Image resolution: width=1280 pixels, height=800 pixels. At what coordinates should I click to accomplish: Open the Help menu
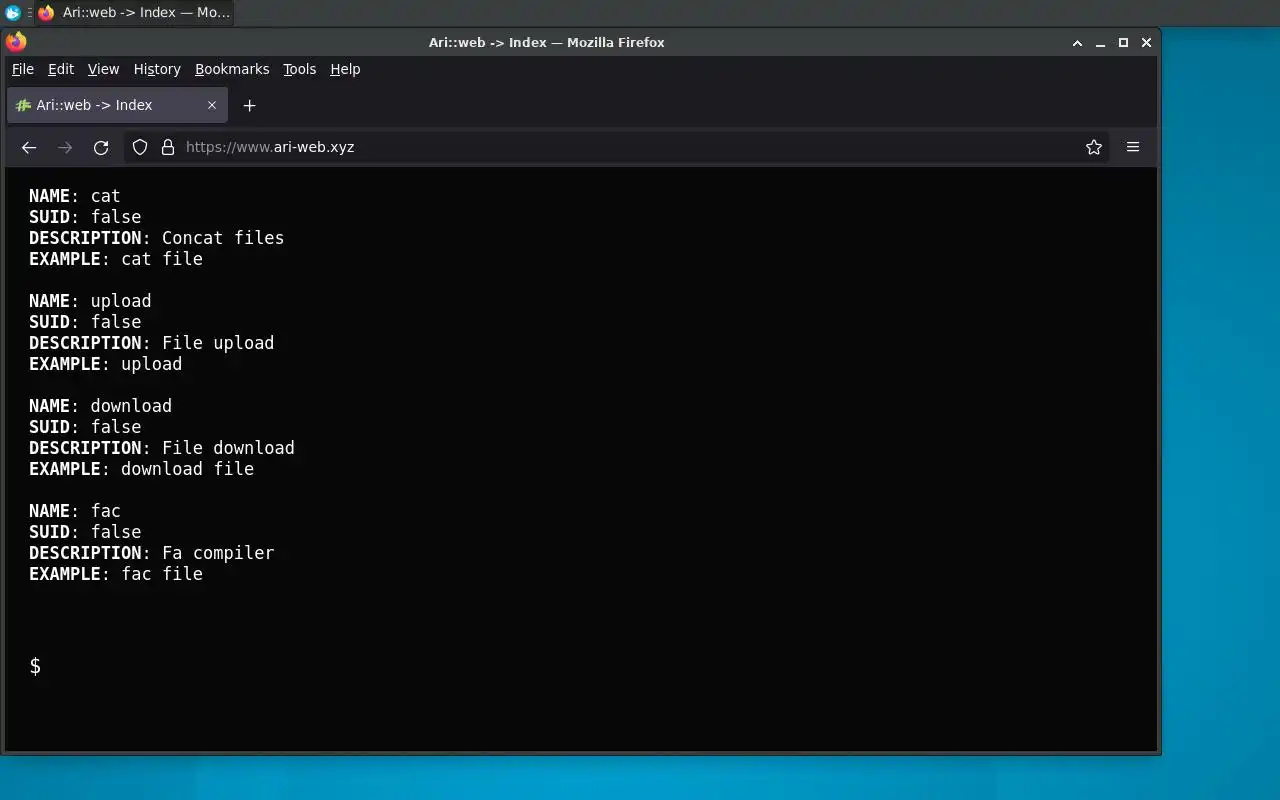[x=345, y=69]
